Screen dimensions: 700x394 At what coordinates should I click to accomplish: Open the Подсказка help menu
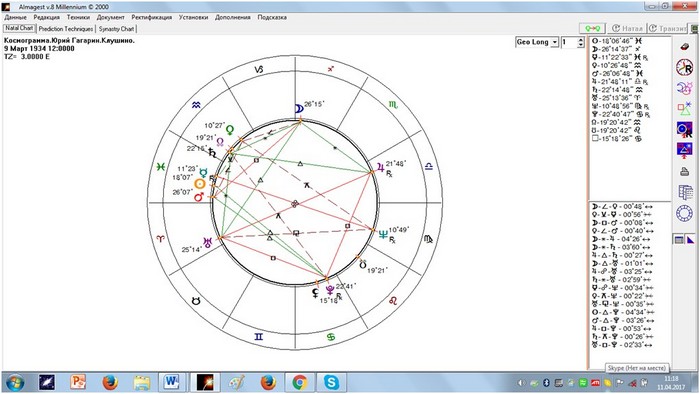tap(272, 17)
